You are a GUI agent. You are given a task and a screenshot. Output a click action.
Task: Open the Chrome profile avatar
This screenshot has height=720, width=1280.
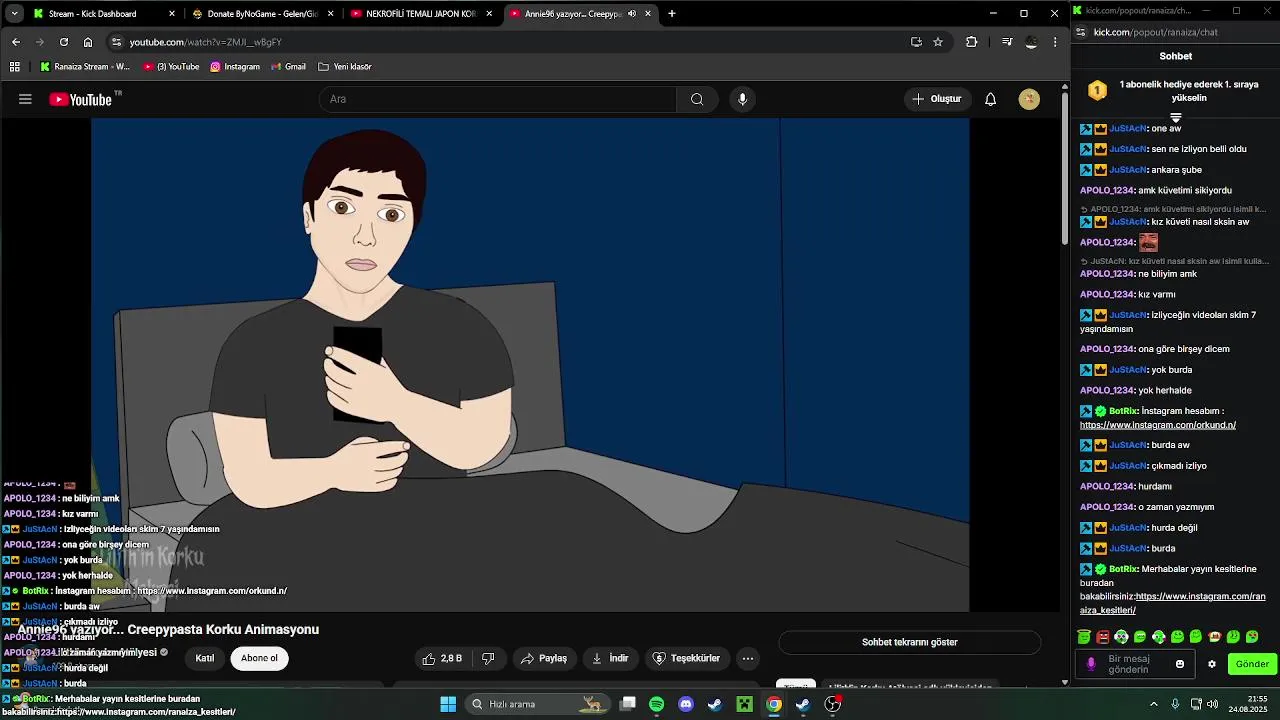(1031, 42)
